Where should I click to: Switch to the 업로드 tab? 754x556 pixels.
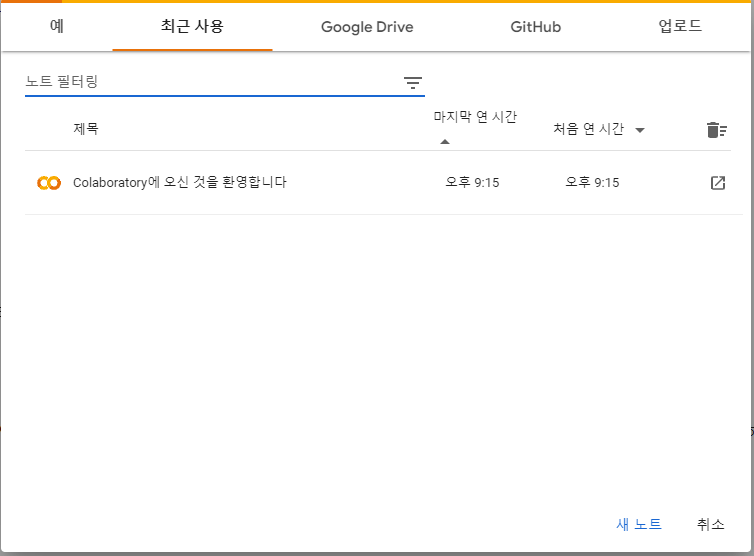click(680, 26)
